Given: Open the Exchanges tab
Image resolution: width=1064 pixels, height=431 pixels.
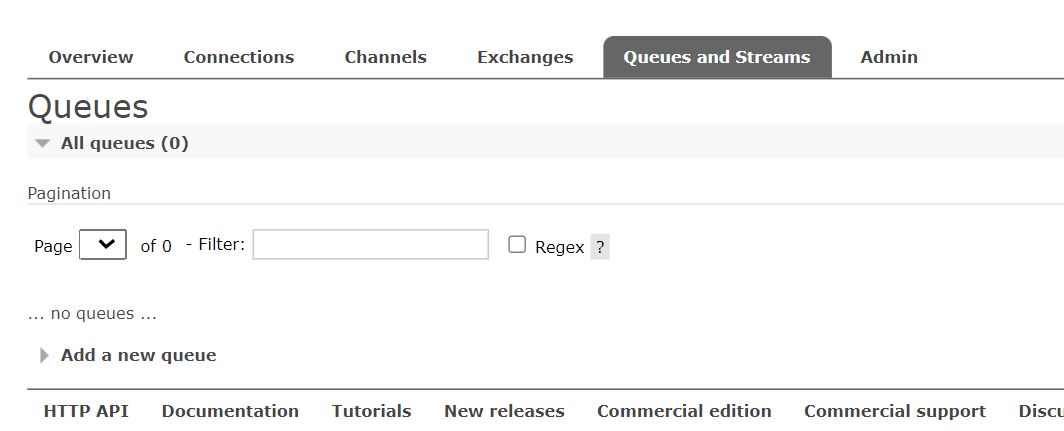Looking at the screenshot, I should (x=525, y=57).
